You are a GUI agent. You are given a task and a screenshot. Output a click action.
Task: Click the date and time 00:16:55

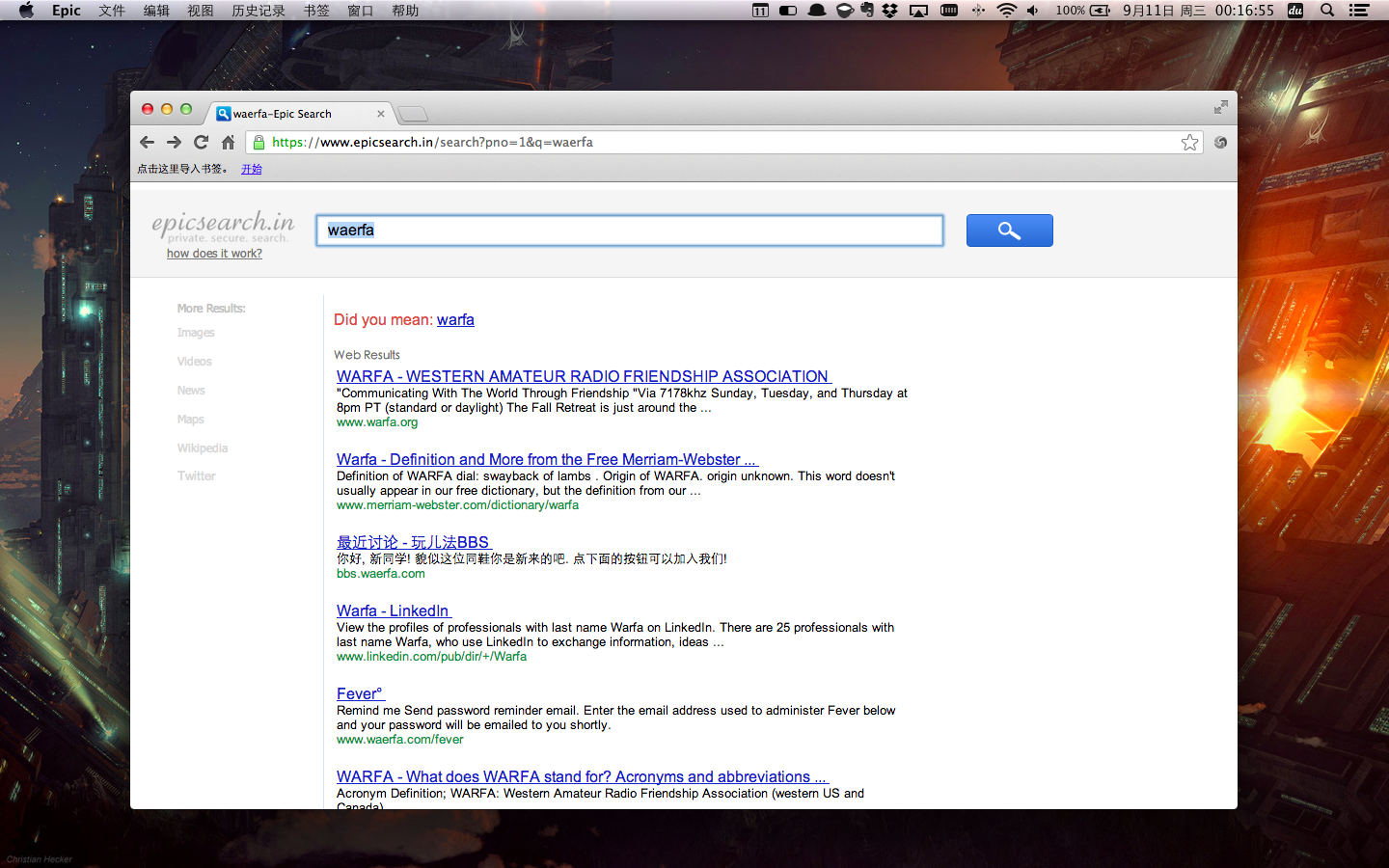pos(1198,11)
